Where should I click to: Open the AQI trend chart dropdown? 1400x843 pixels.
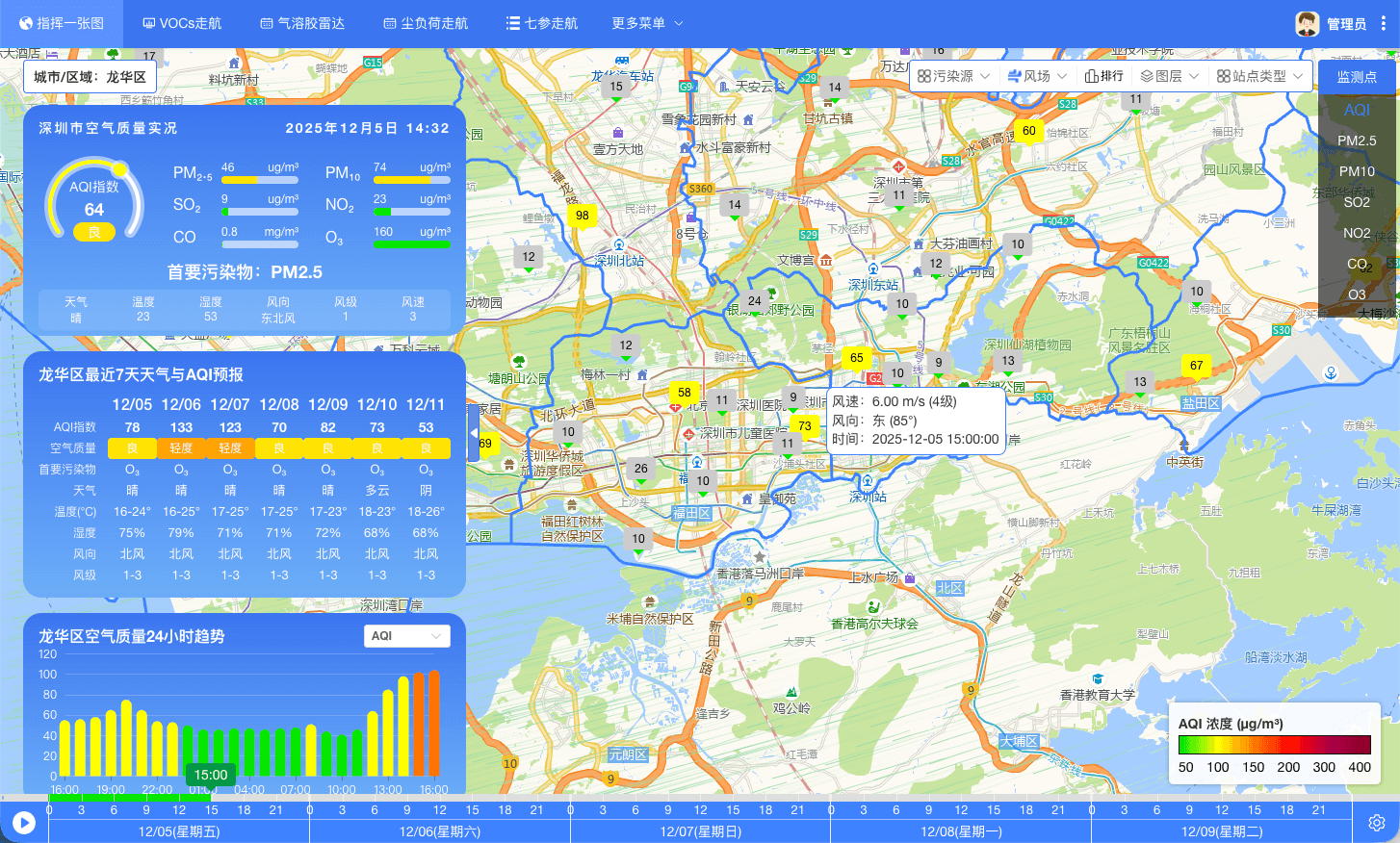407,636
